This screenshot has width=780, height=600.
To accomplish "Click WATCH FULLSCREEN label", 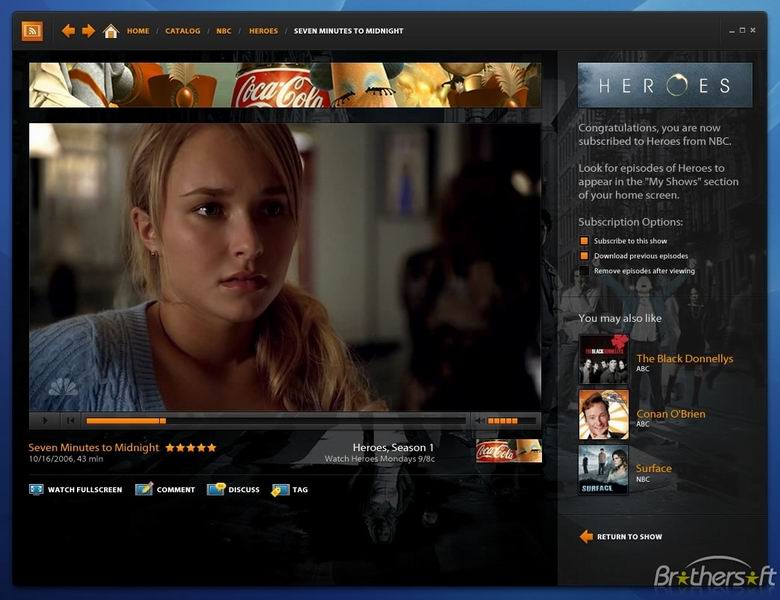I will coord(85,490).
